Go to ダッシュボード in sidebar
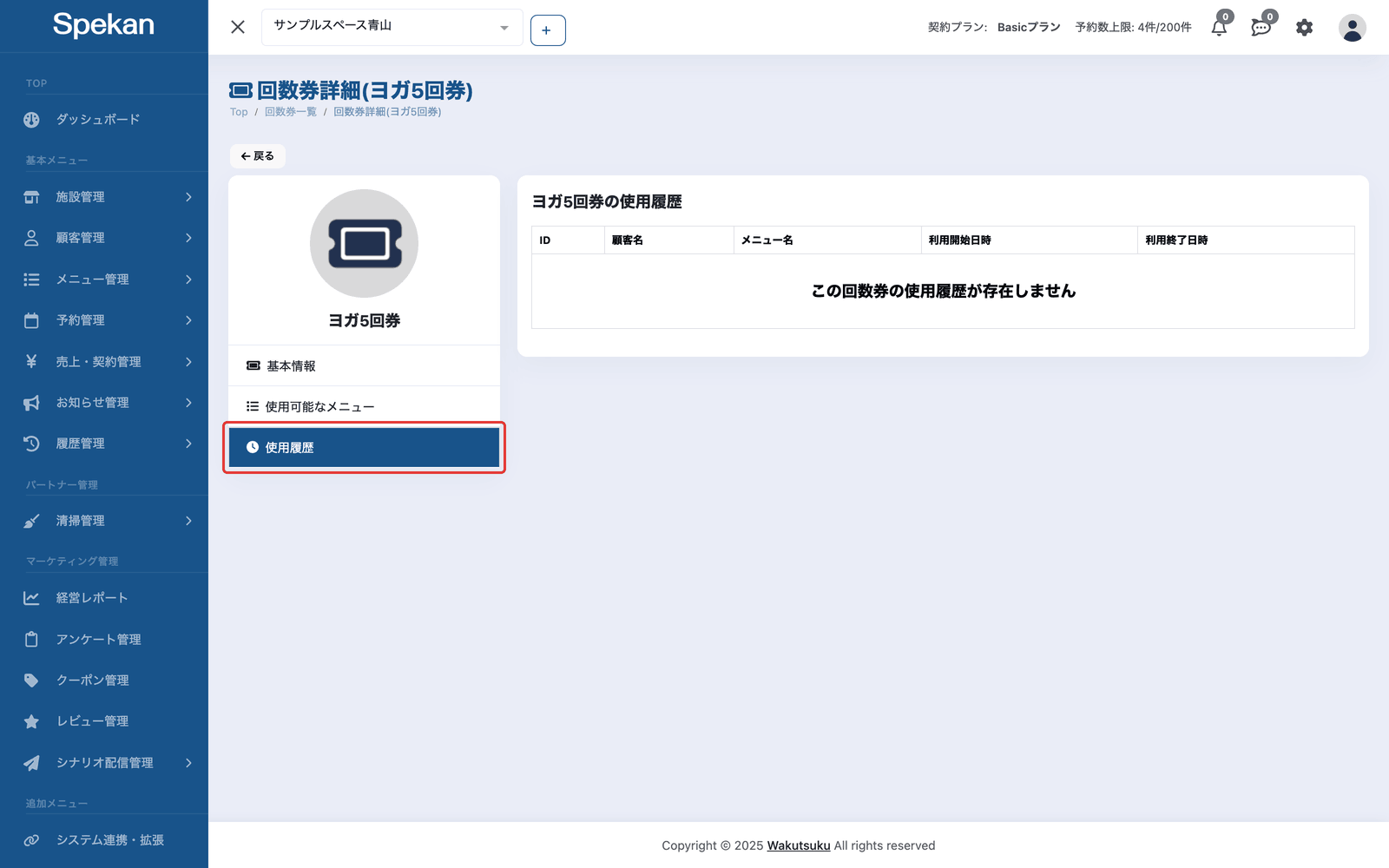 (104, 120)
